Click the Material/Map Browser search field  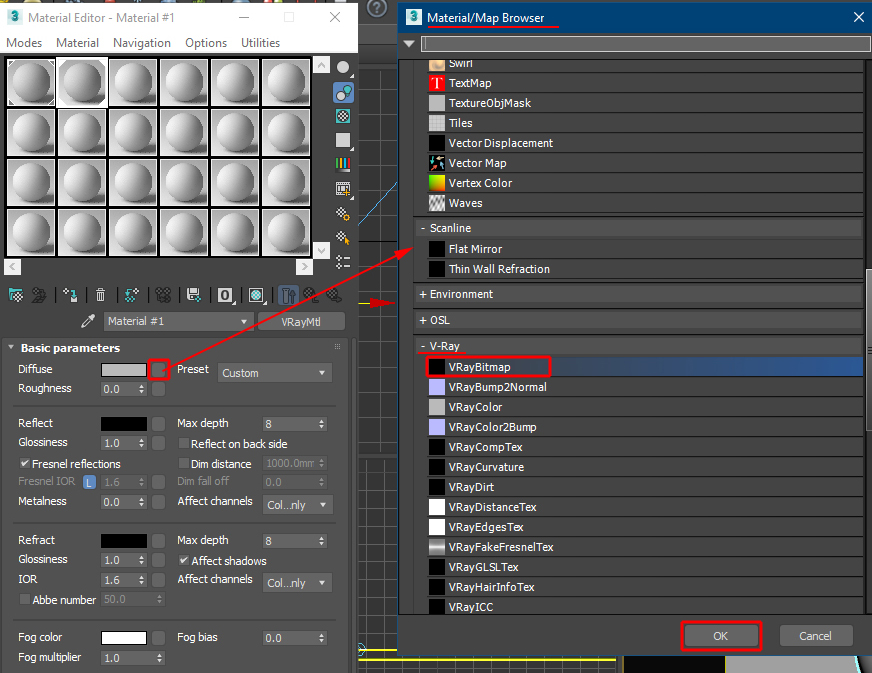point(646,44)
